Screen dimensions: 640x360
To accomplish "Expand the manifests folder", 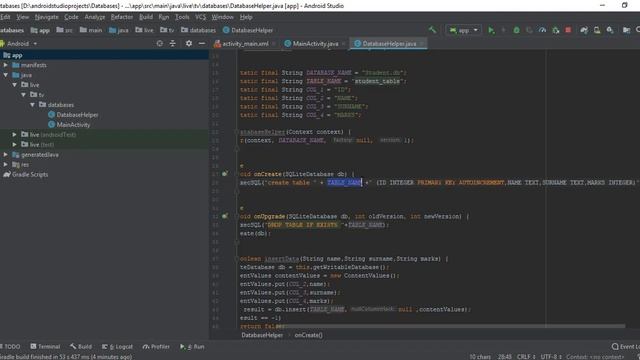I will pos(6,65).
